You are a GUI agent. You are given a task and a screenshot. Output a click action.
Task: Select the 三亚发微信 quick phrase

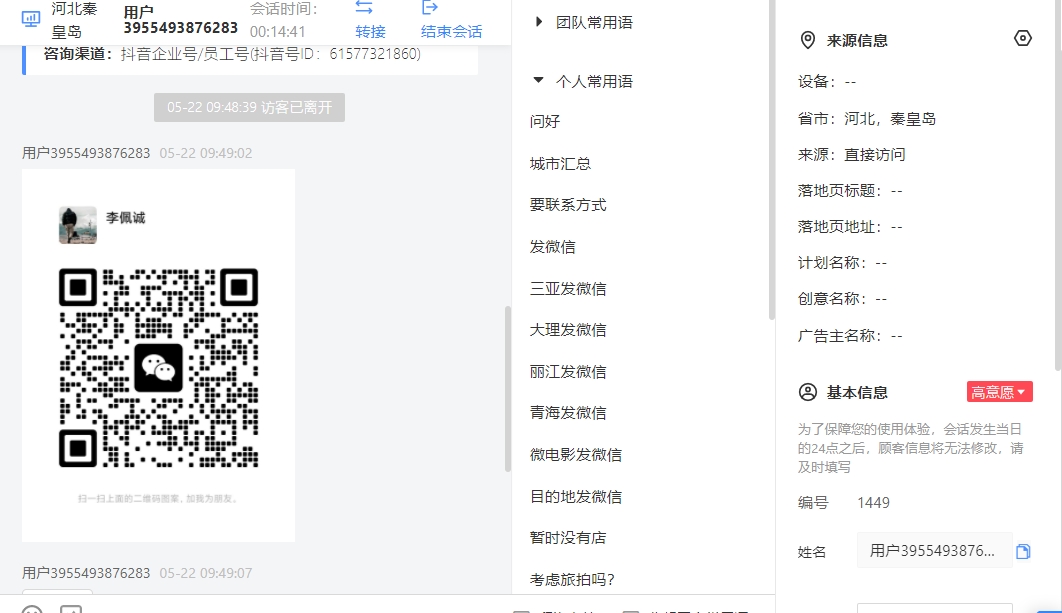click(x=568, y=289)
